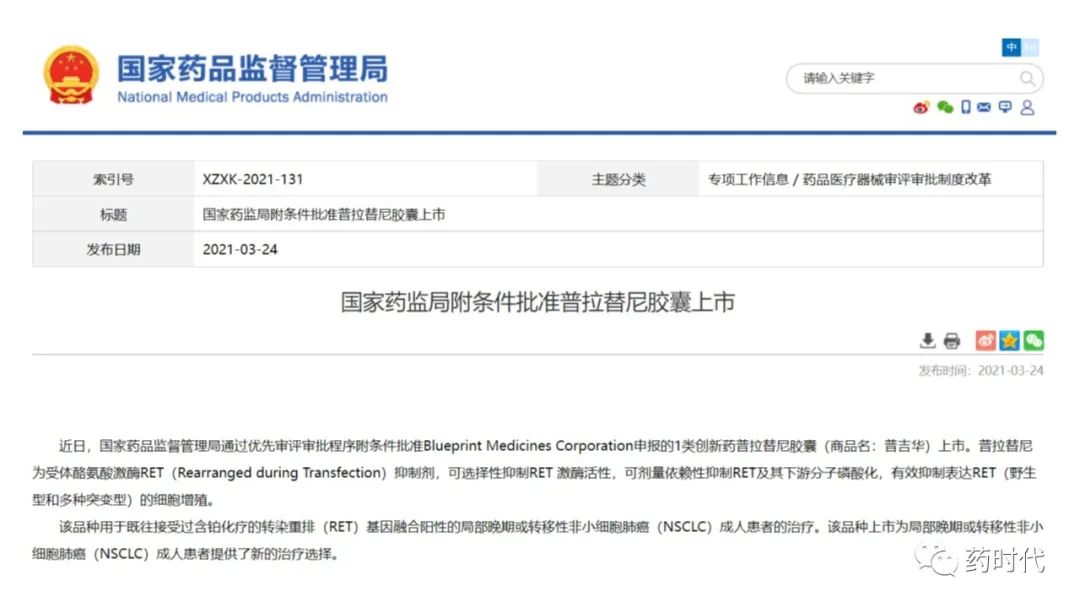The height and width of the screenshot is (608, 1080).
Task: Click the 国家药品监督管理局 site title
Action: 252,69
